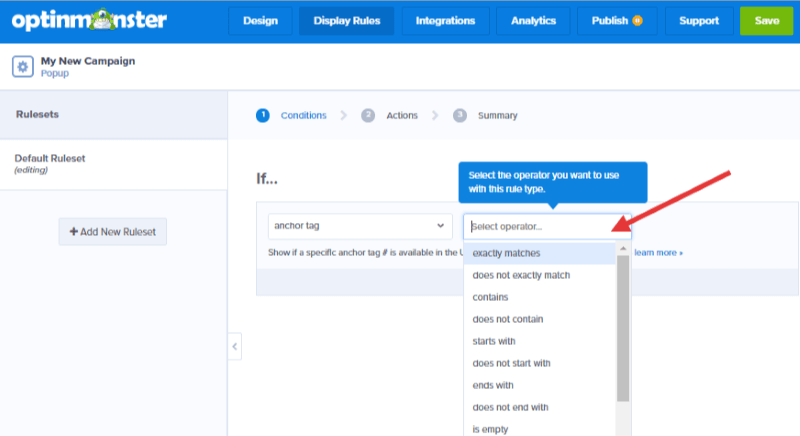800x436 pixels.
Task: Click the operator list scrollbar thumb
Action: coord(623,328)
